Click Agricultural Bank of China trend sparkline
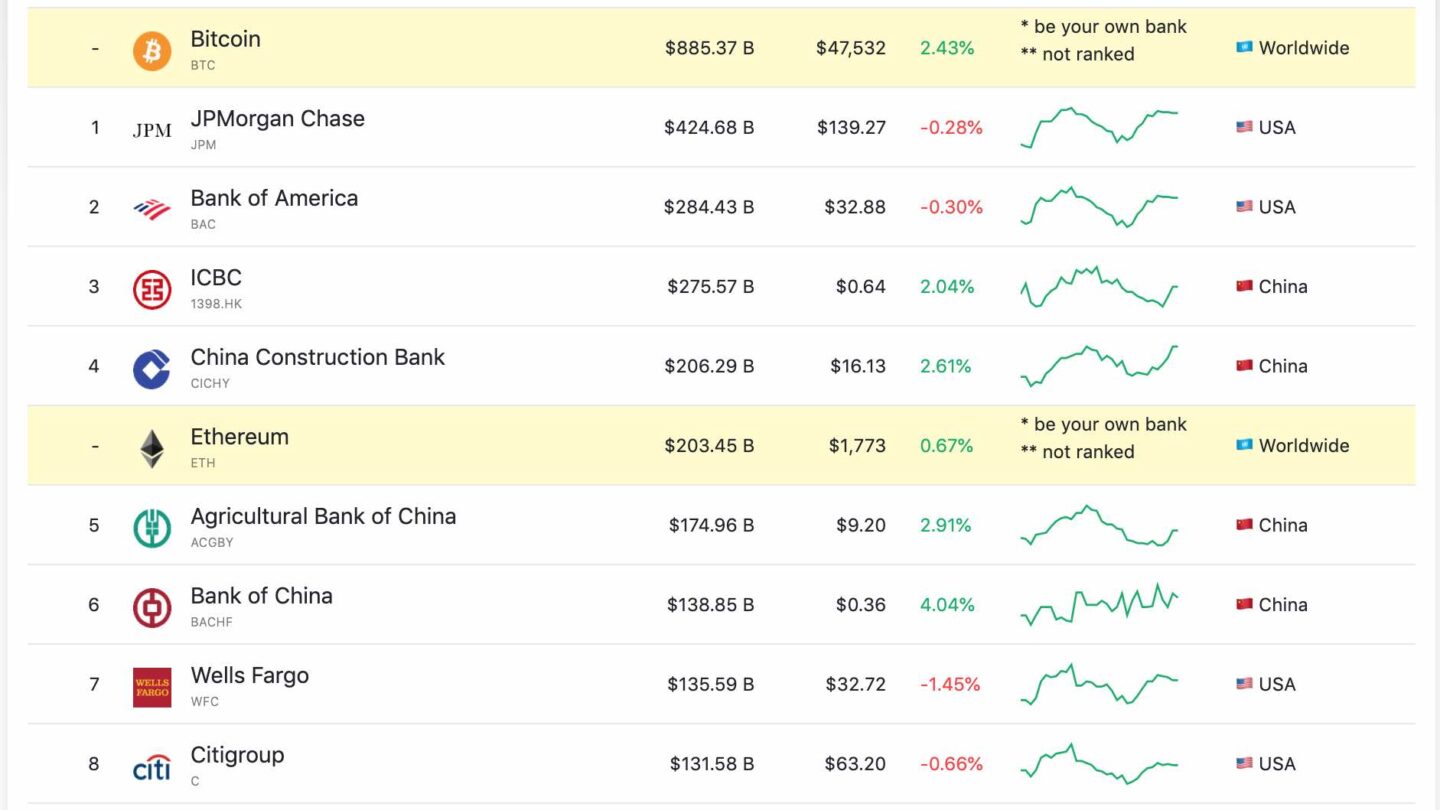This screenshot has width=1440, height=810. point(1099,525)
